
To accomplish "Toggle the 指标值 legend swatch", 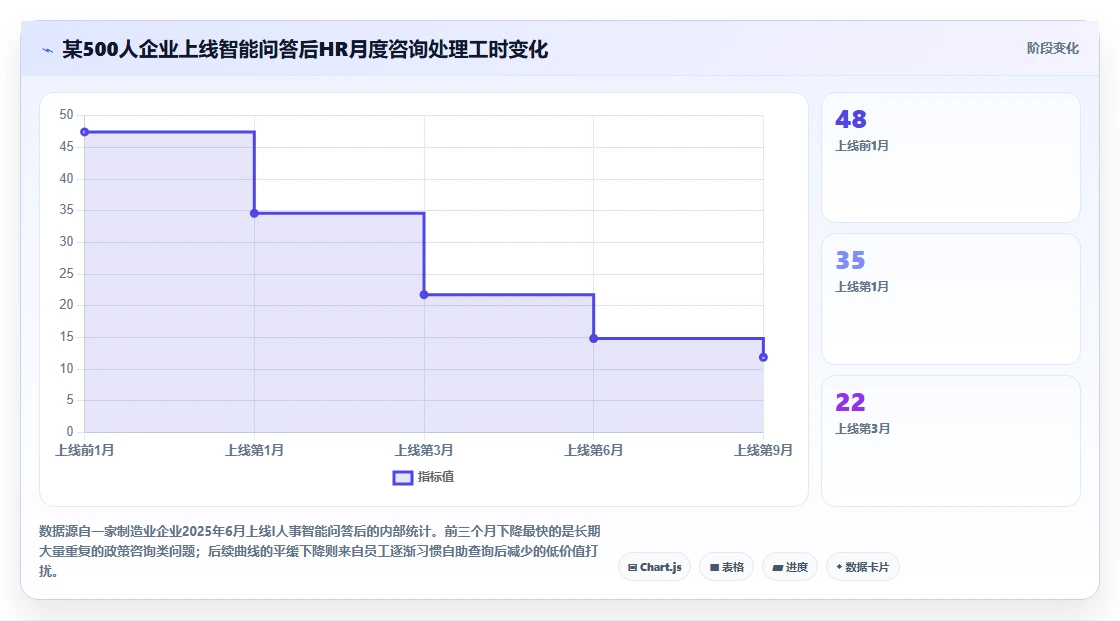I will (403, 477).
